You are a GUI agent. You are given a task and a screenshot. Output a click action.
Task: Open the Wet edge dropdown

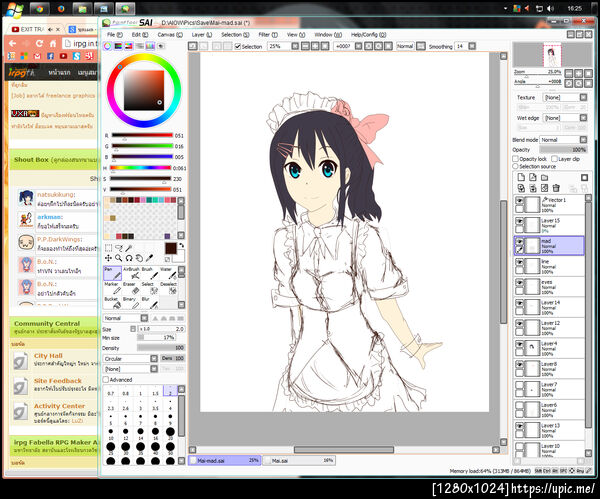click(583, 118)
